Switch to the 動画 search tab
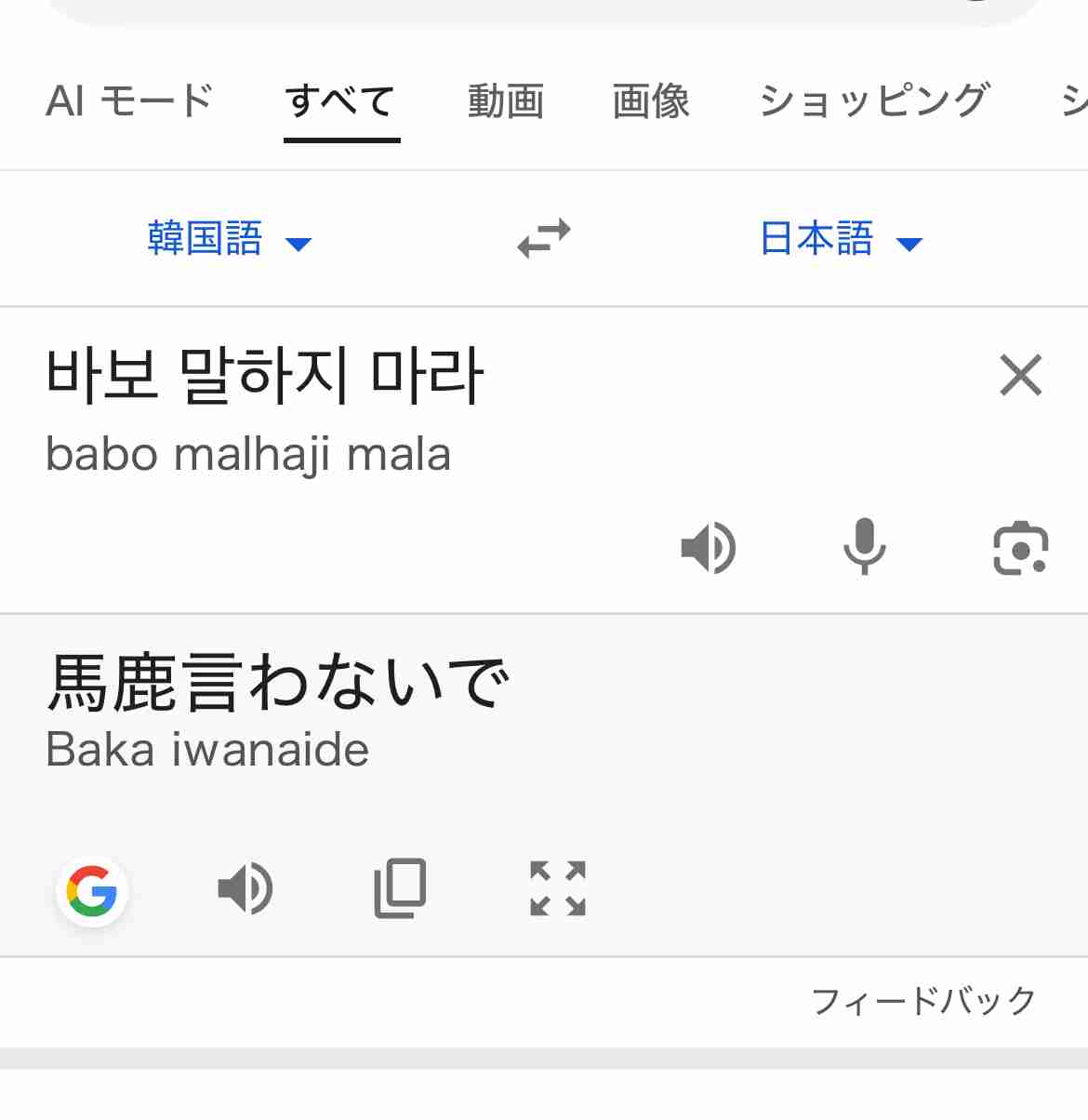The width and height of the screenshot is (1088, 1120). (x=507, y=102)
